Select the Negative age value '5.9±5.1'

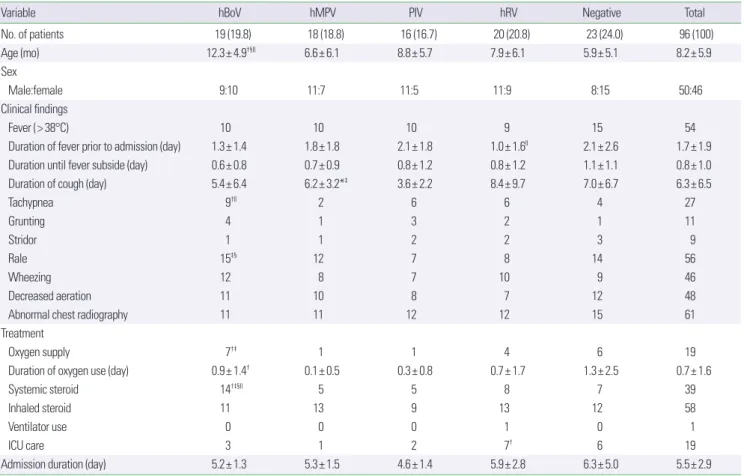(601, 53)
